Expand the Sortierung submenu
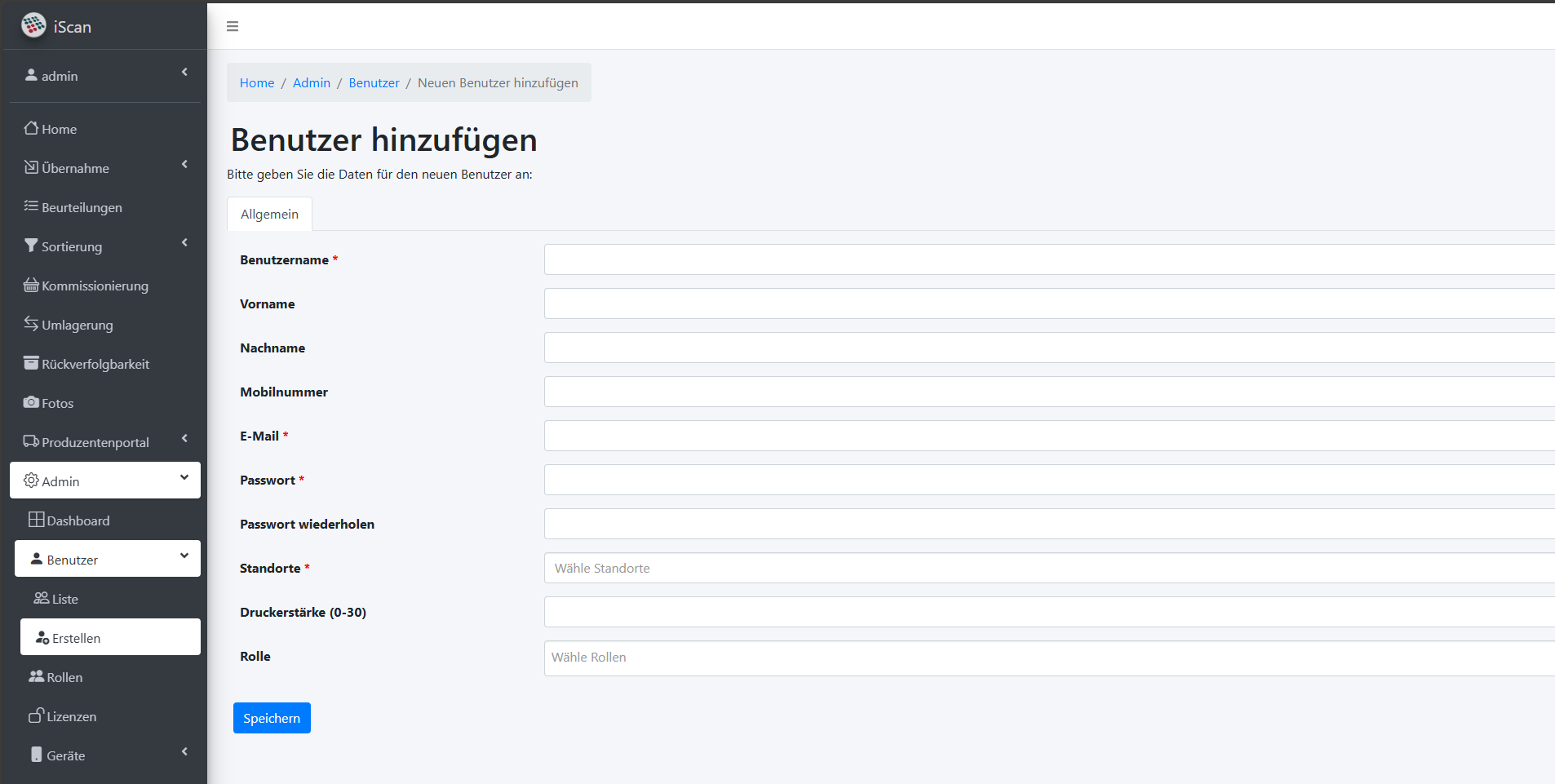This screenshot has width=1555, height=784. [x=184, y=242]
